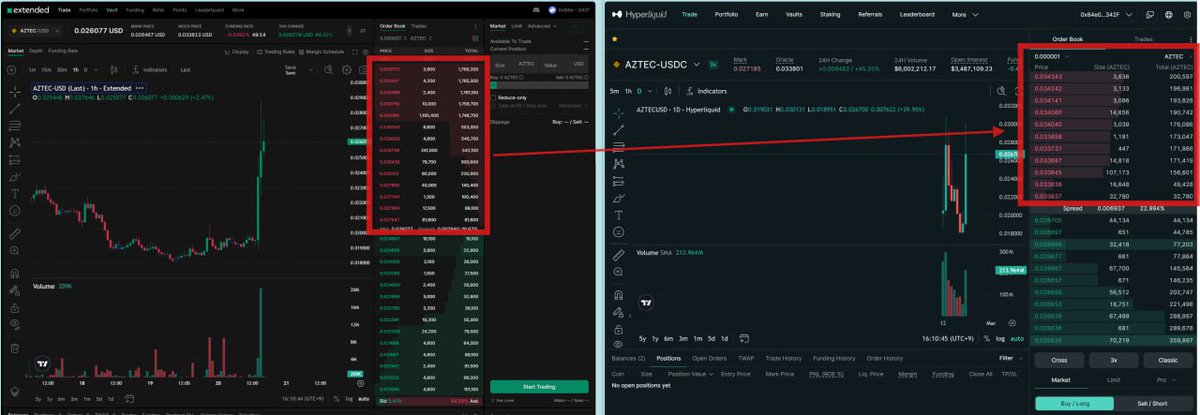Viewport: 1200px width, 415px height.
Task: Click bid price 0.026700 in Hyperliquid order book
Action: [x=1047, y=219]
